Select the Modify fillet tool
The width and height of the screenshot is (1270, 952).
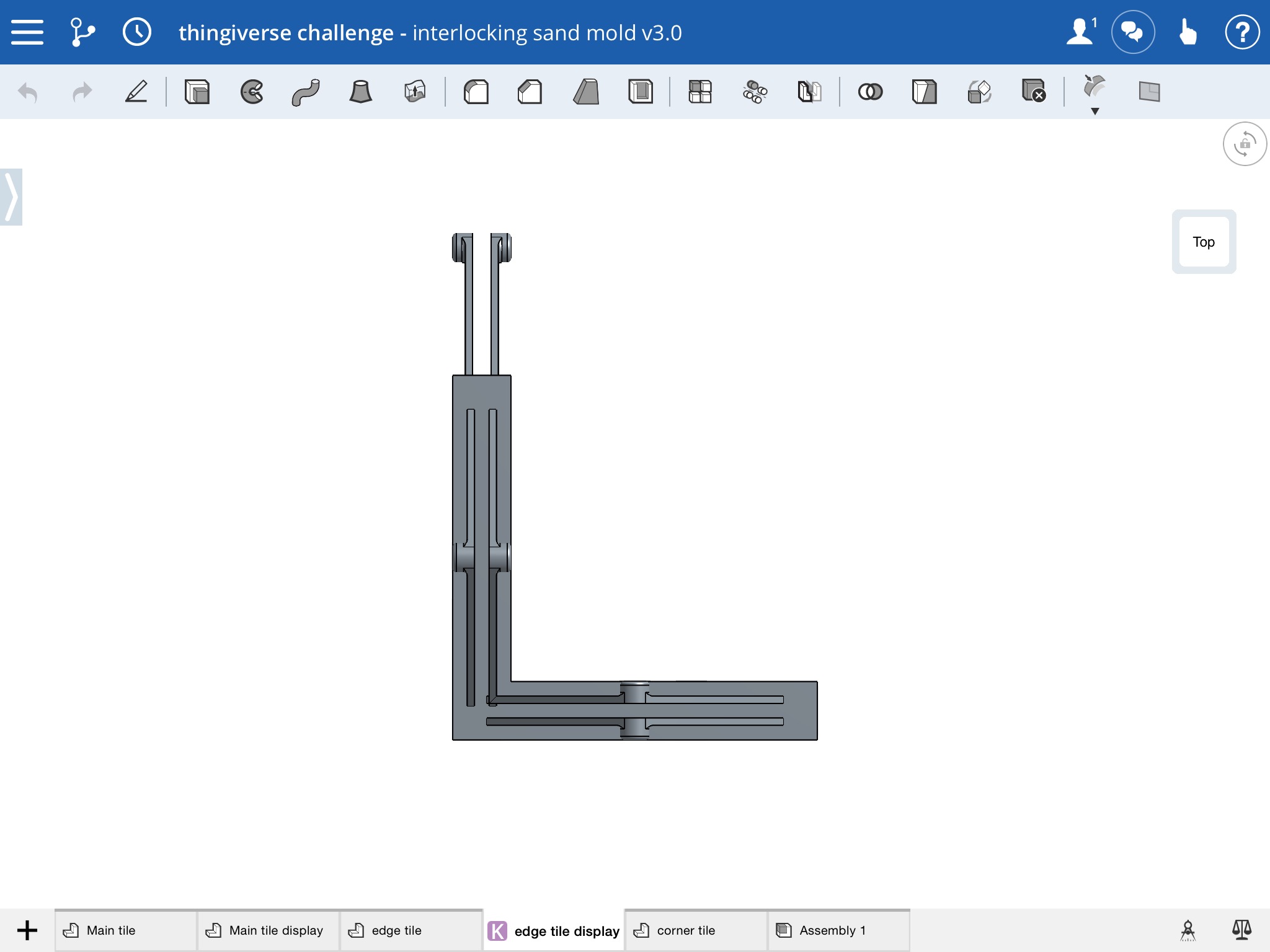(x=1095, y=87)
